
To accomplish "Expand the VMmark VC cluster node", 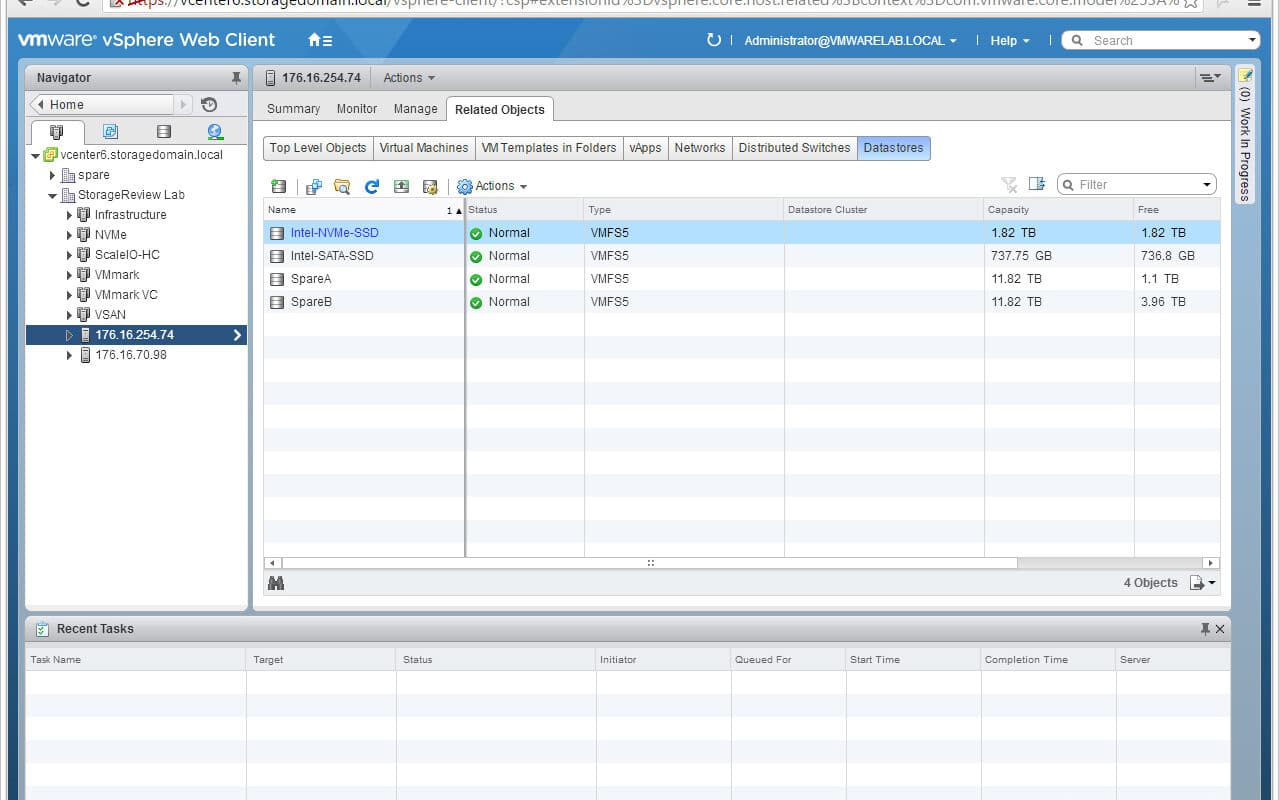I will (69, 295).
